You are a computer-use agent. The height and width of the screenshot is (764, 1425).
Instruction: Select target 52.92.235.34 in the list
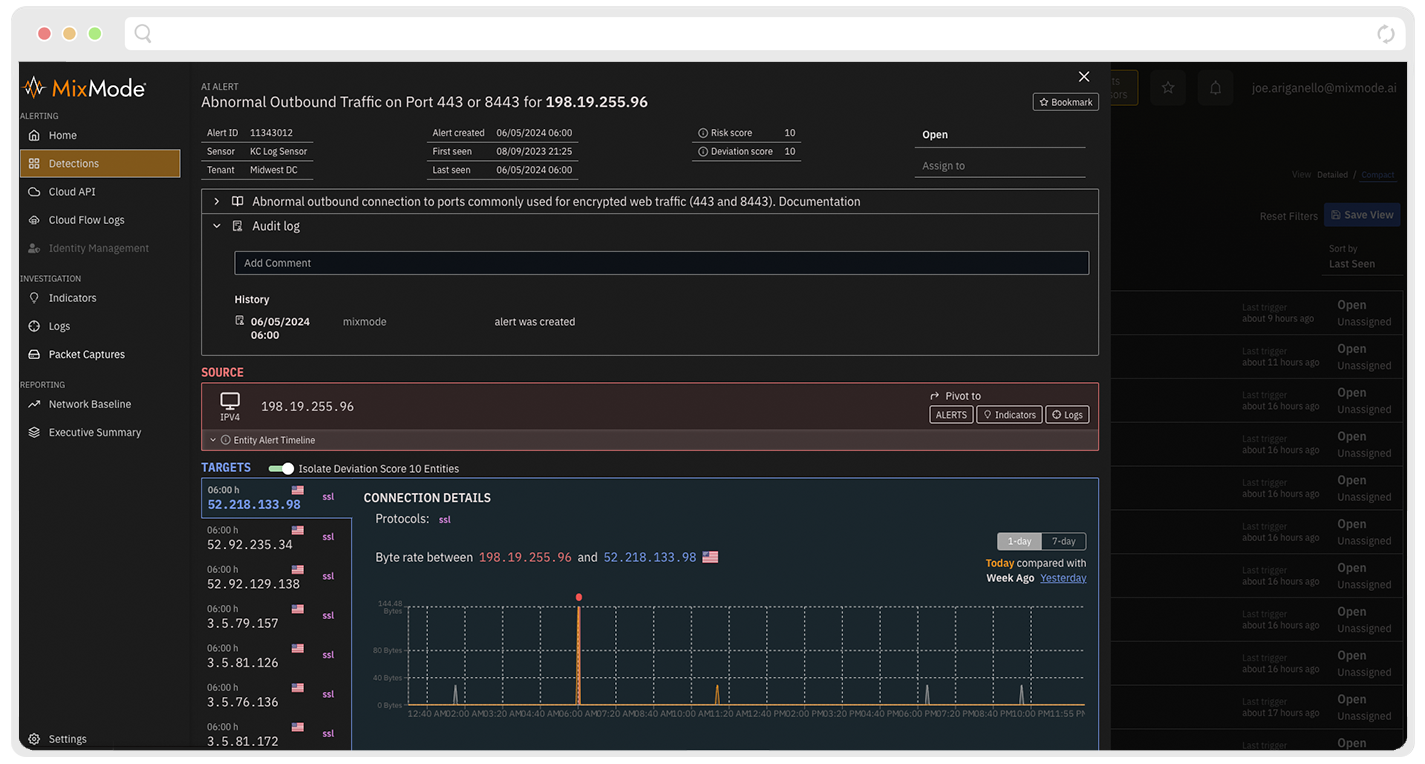(x=250, y=545)
